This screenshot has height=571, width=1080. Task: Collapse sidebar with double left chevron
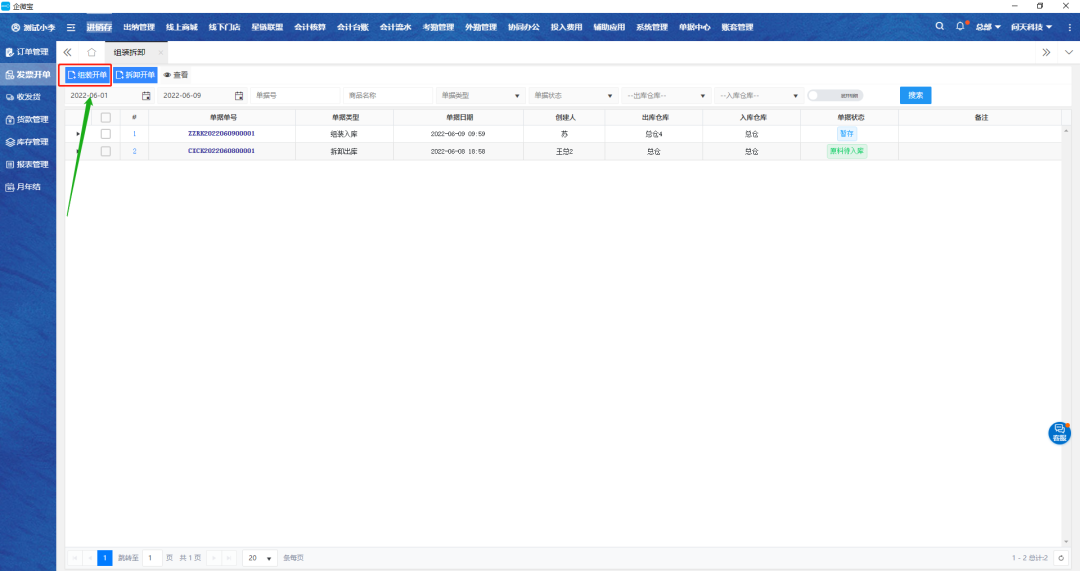pyautogui.click(x=67, y=52)
